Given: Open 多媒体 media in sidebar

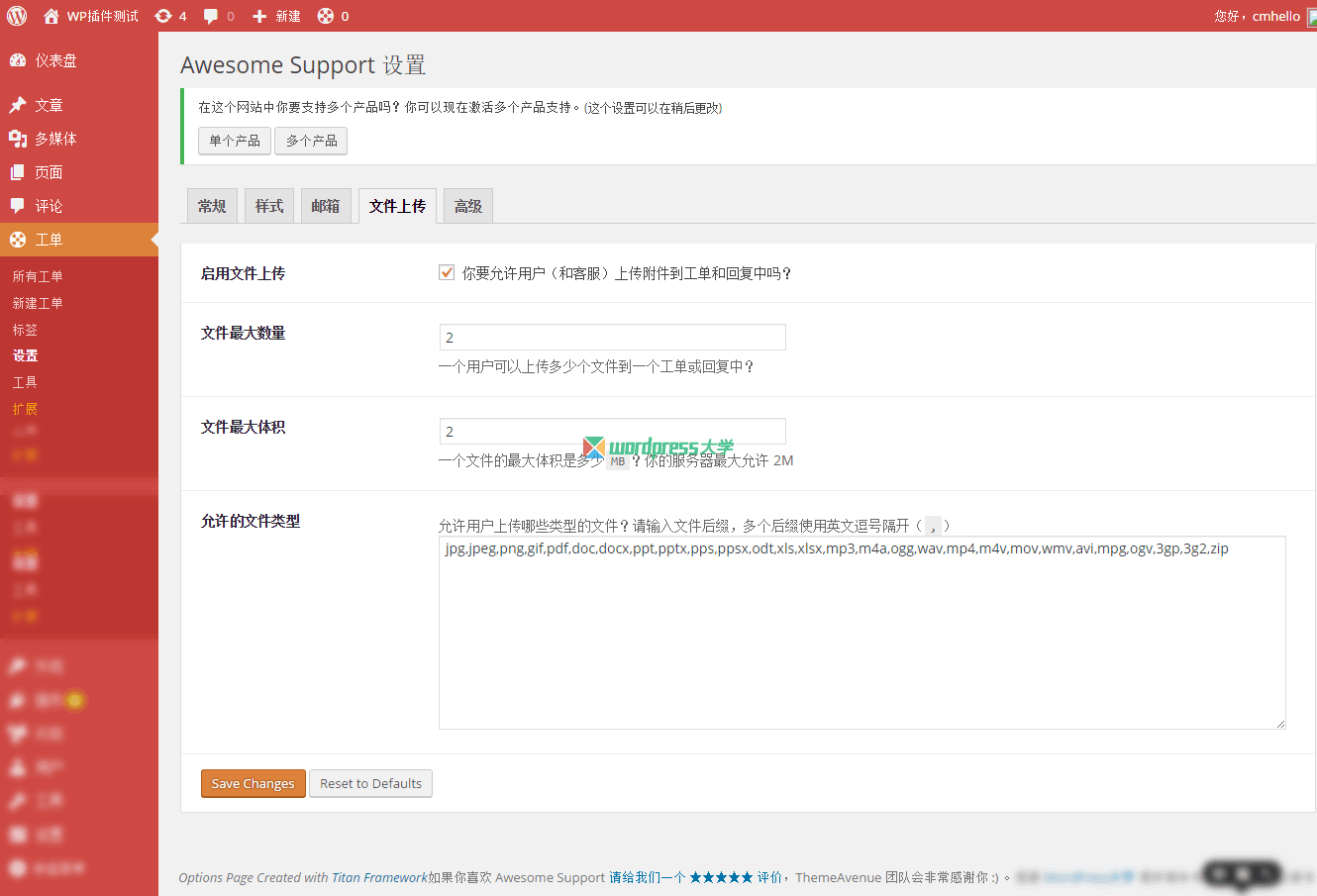Looking at the screenshot, I should pyautogui.click(x=79, y=139).
